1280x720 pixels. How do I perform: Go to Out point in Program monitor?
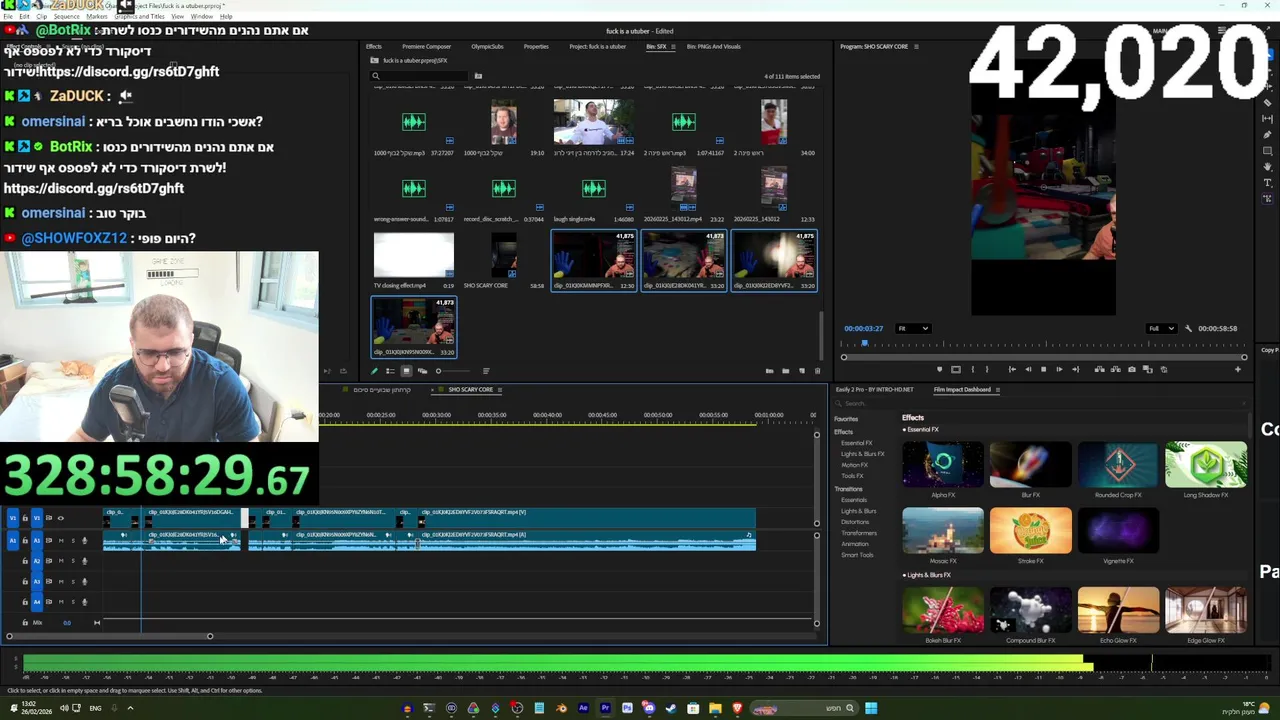point(1075,370)
